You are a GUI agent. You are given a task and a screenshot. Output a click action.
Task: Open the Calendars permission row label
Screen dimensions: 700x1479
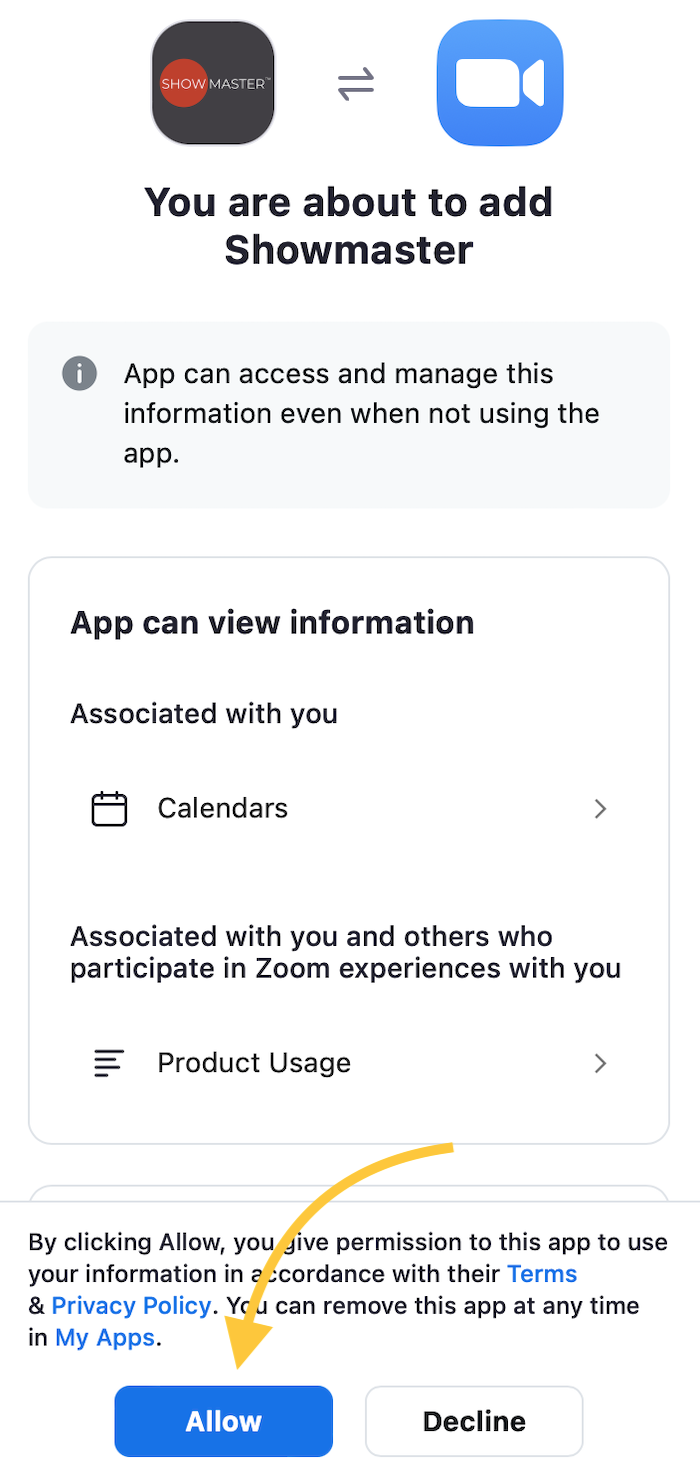coord(223,808)
